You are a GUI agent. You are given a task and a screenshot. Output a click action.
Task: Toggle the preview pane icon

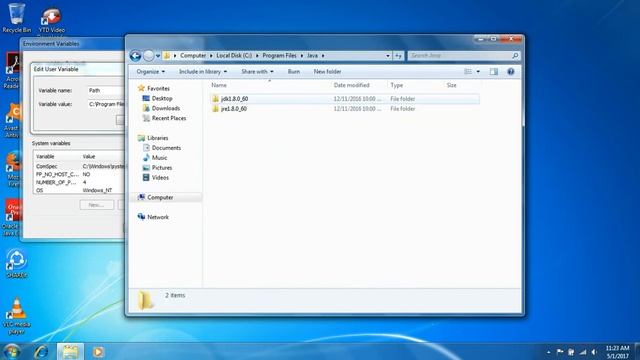pos(494,72)
